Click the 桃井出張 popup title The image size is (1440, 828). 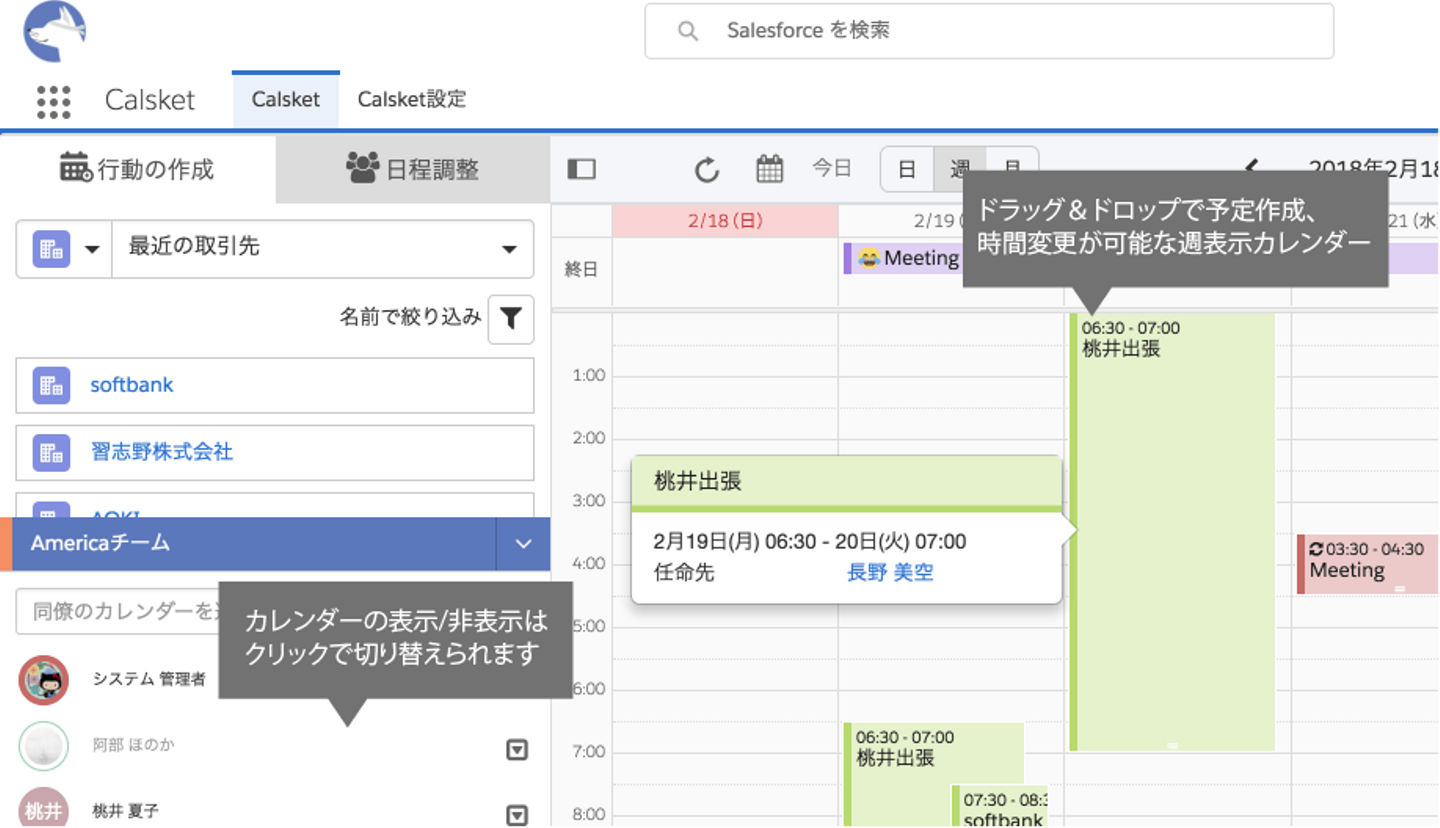pyautogui.click(x=698, y=482)
